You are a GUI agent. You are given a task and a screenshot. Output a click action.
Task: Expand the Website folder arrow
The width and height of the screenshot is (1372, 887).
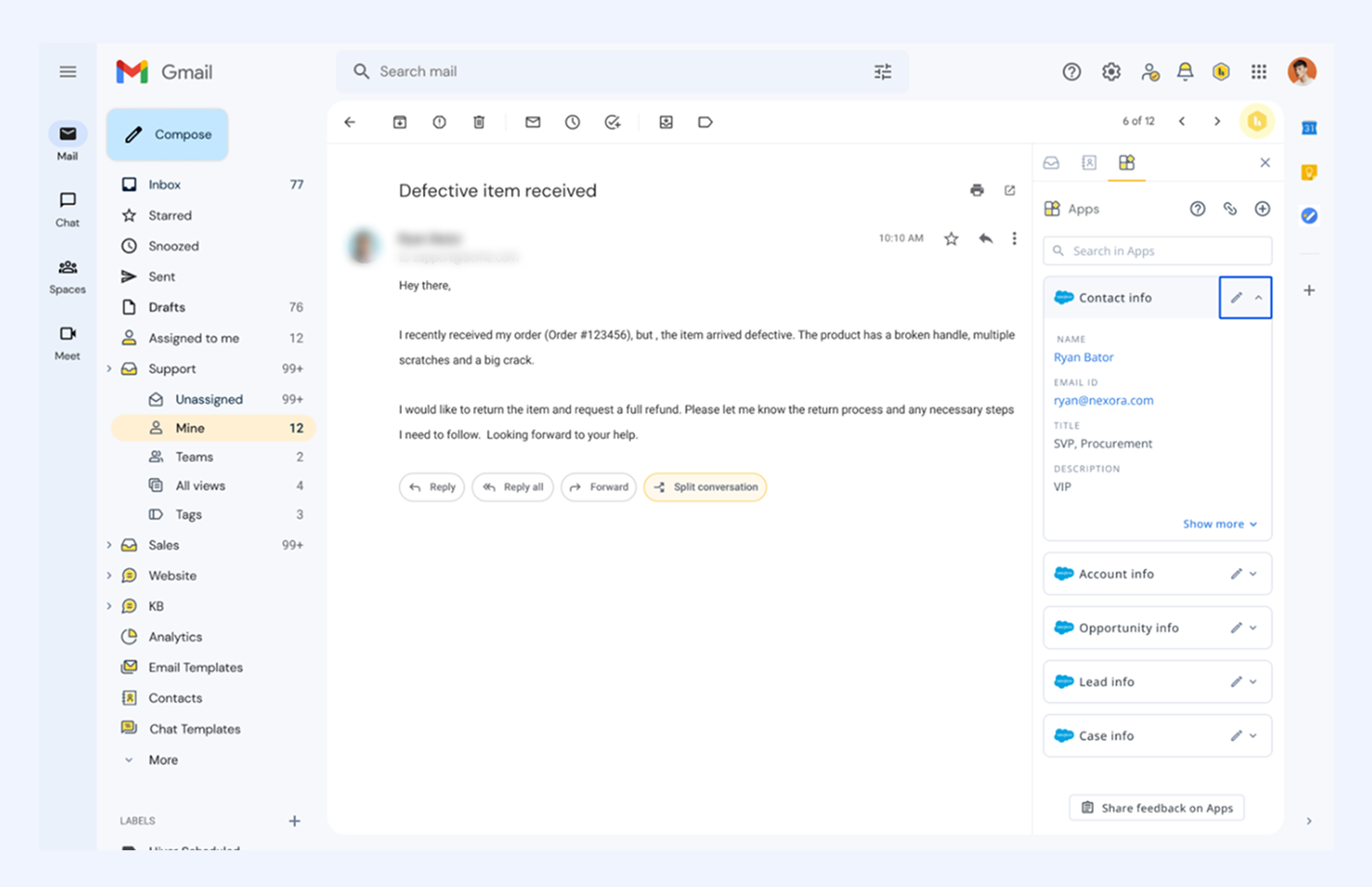coord(109,576)
